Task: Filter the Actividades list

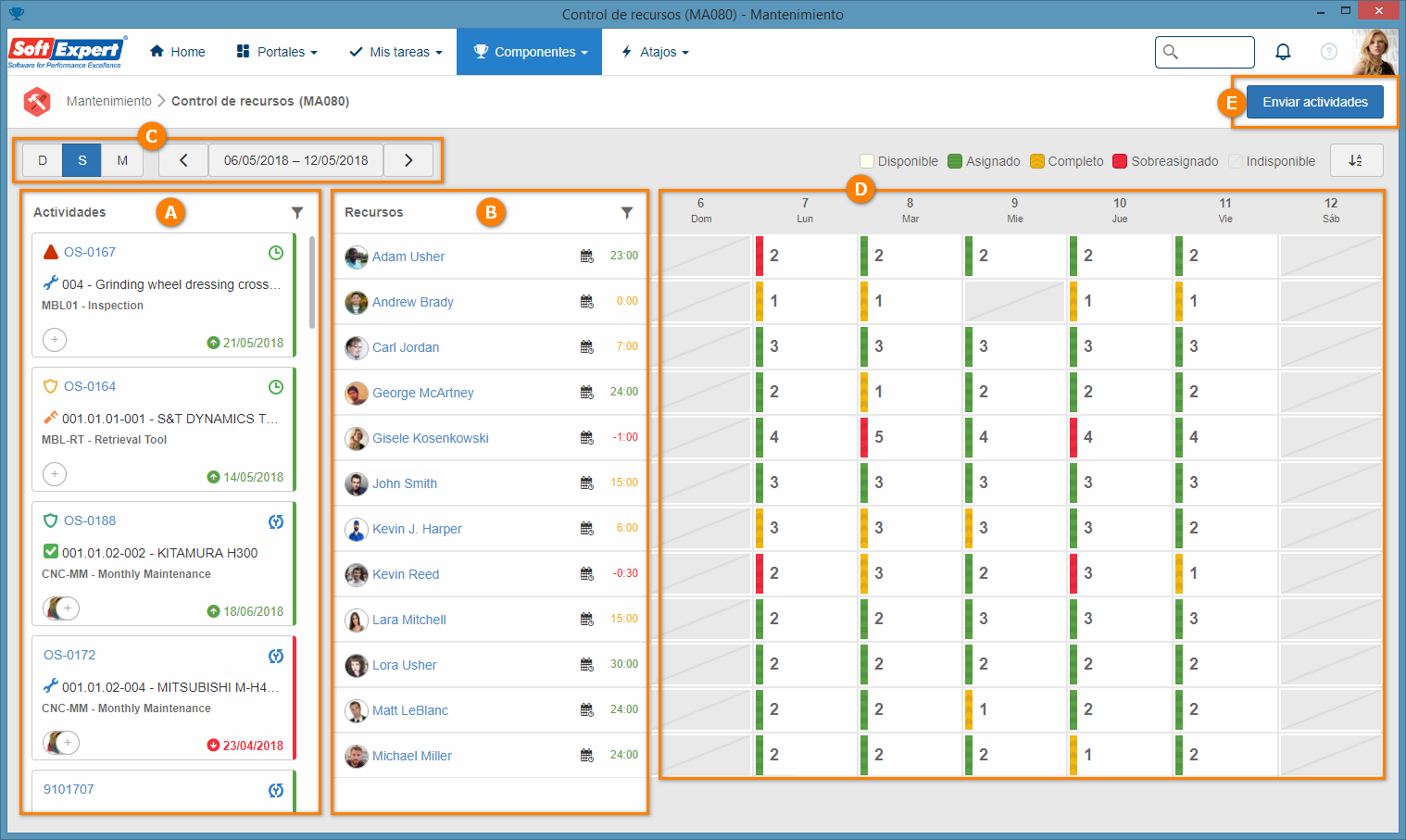Action: [297, 213]
